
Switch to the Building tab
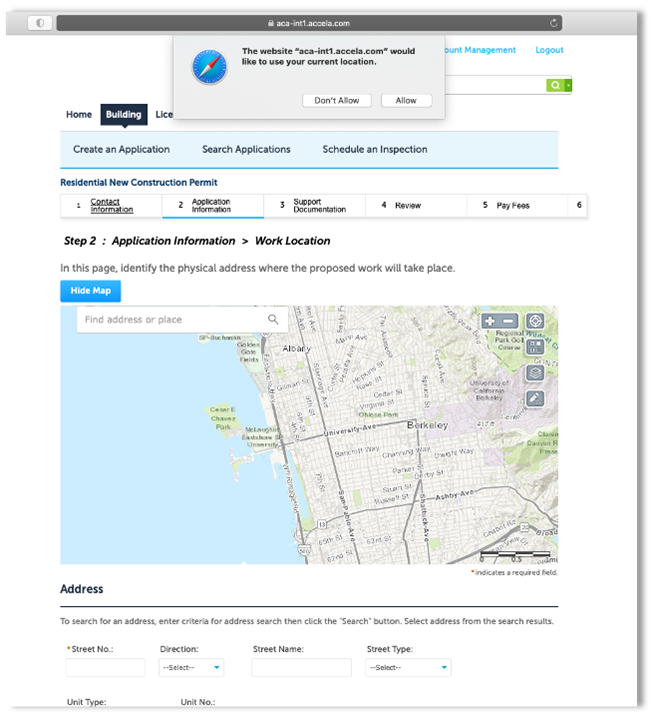pos(124,114)
